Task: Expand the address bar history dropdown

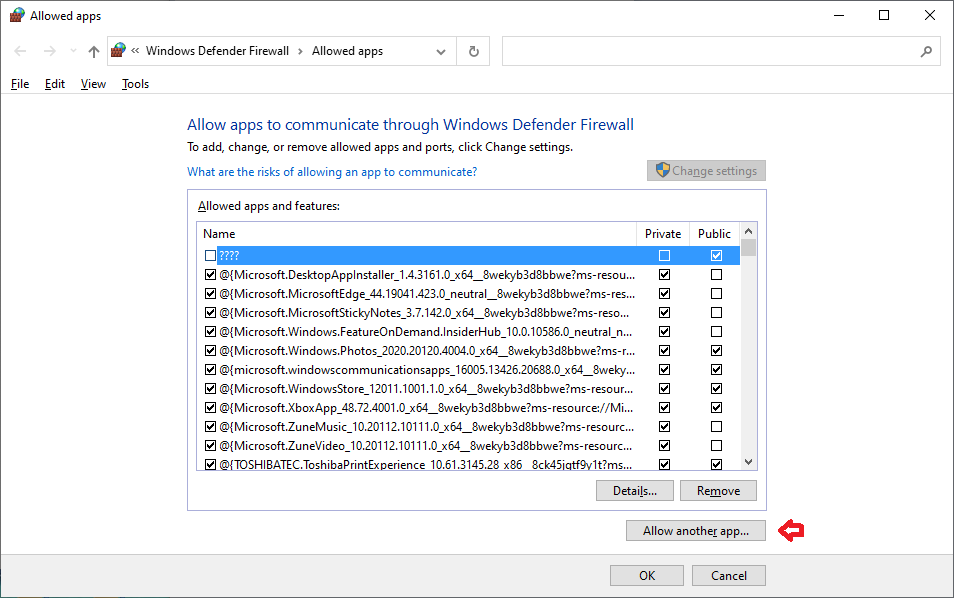Action: pyautogui.click(x=441, y=52)
